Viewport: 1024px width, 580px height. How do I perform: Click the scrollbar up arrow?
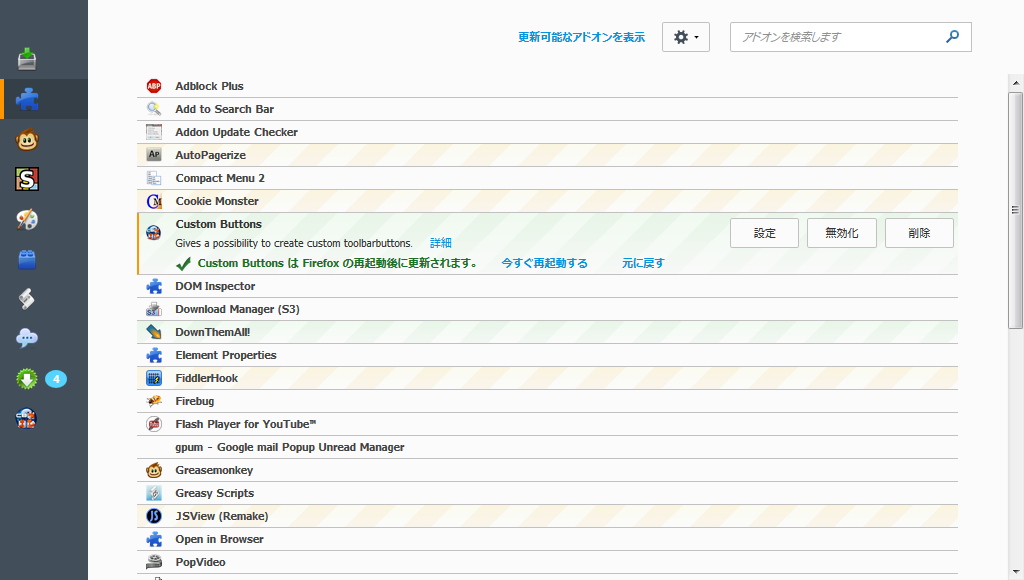[x=1016, y=83]
